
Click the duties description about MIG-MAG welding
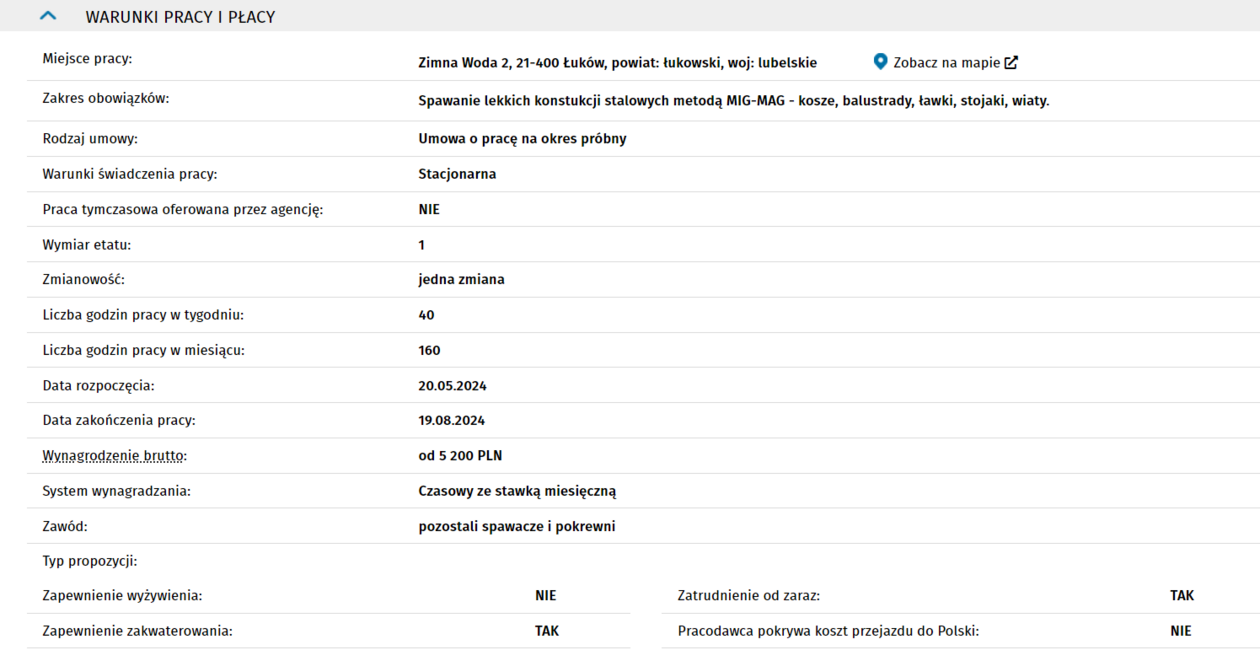pyautogui.click(x=733, y=101)
